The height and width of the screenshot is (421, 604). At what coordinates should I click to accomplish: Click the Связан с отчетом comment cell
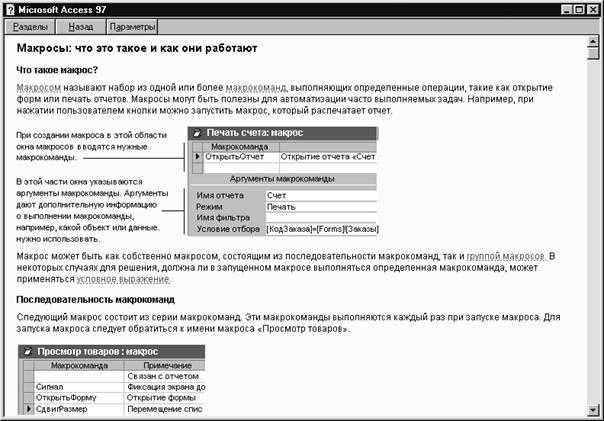[165, 376]
